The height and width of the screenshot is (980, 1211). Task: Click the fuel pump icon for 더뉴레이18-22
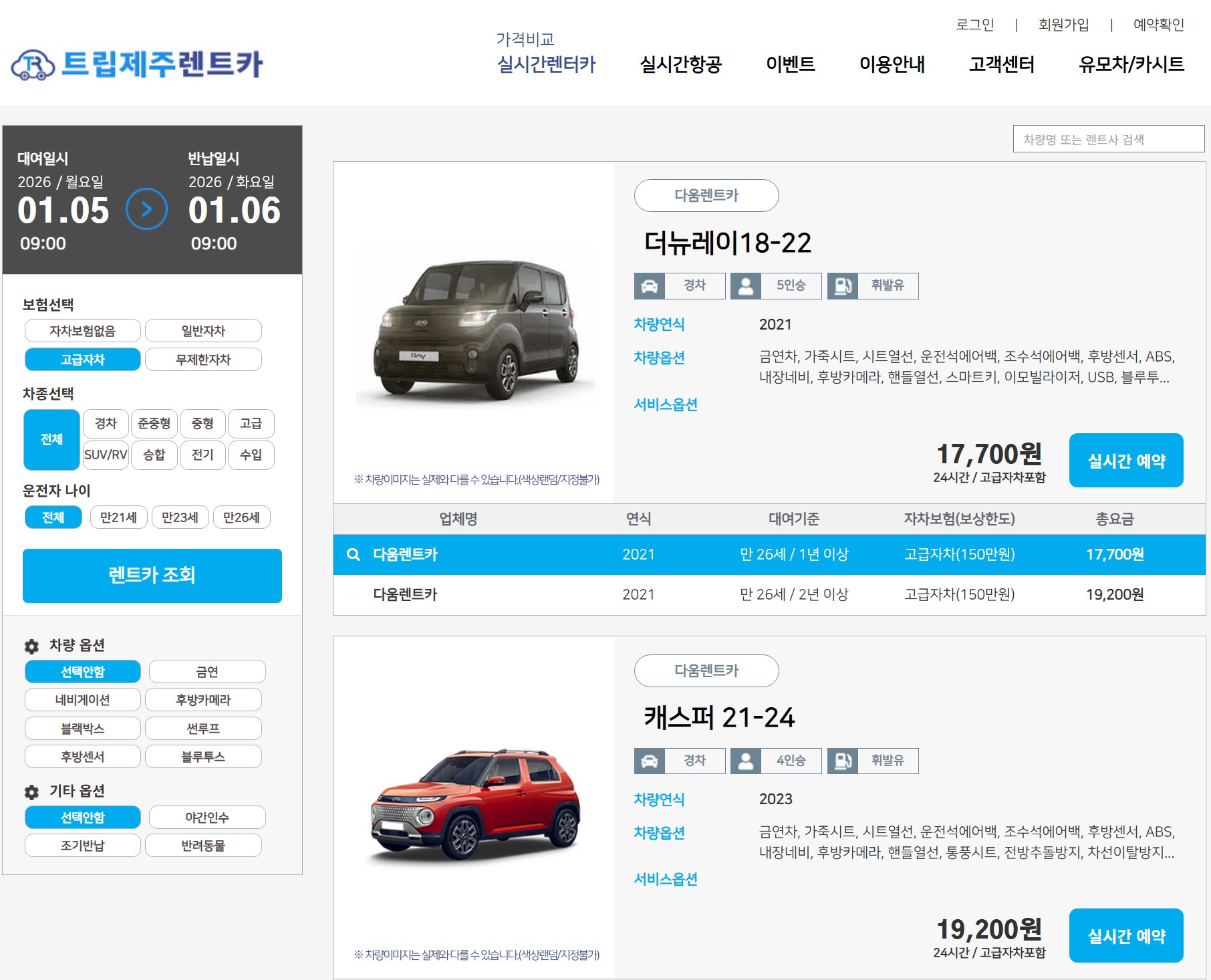(x=843, y=285)
